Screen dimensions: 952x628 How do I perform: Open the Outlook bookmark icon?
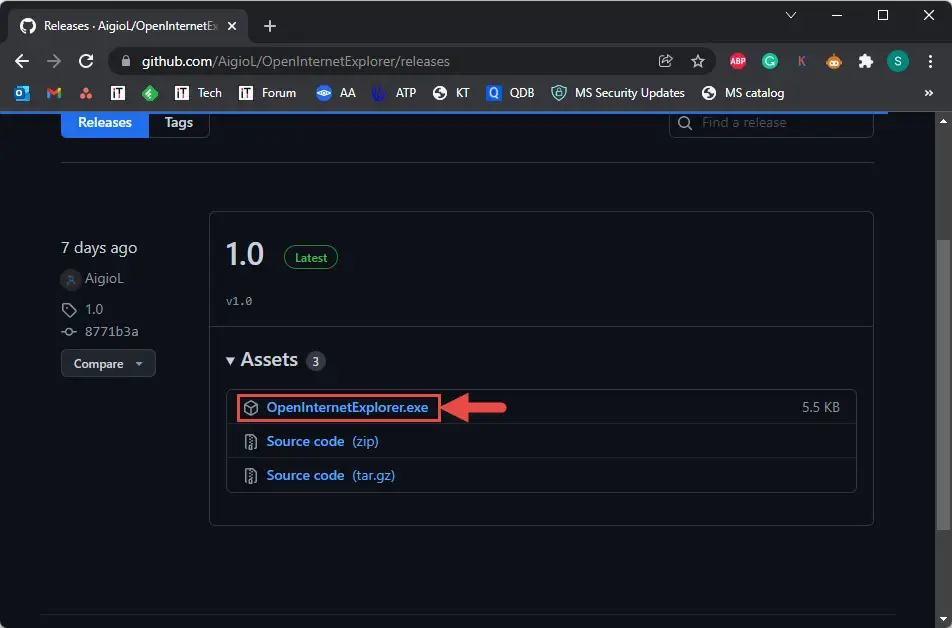pyautogui.click(x=22, y=93)
